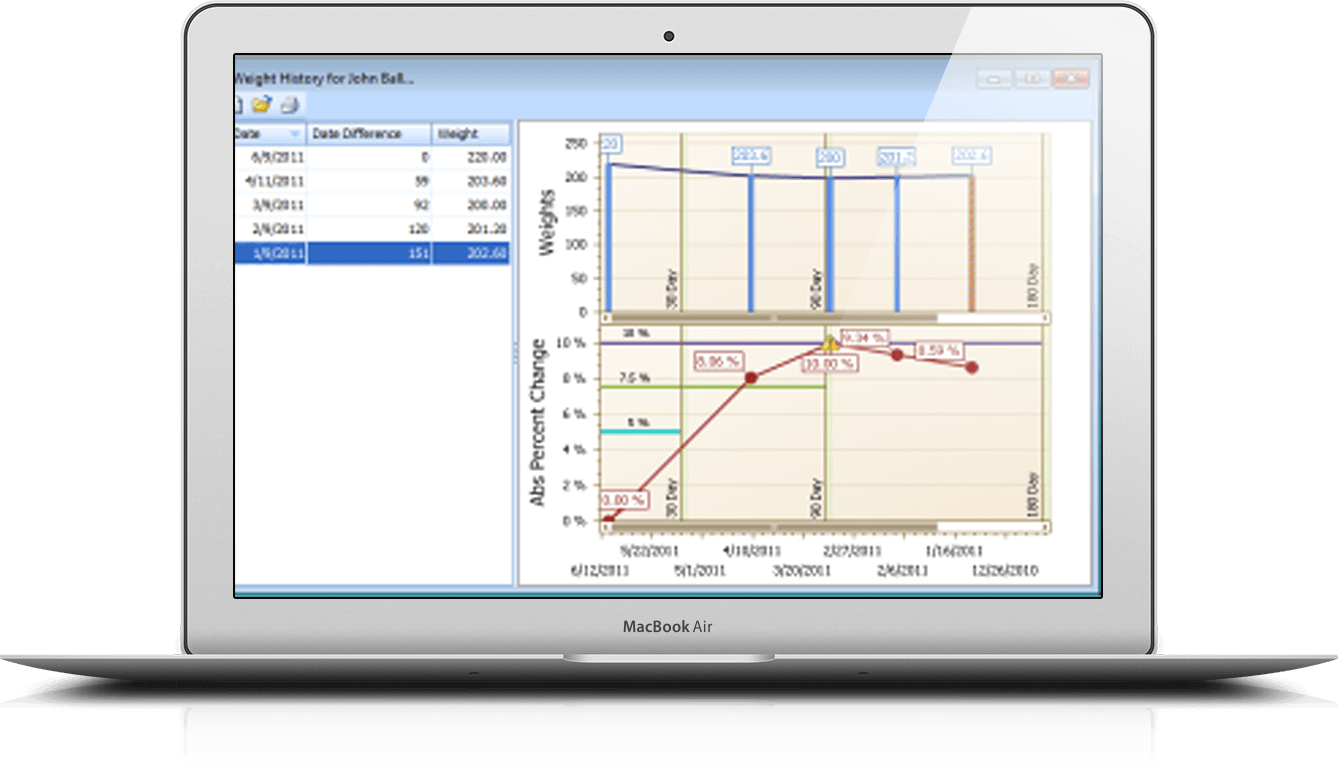Click right arrow of Weights chart scrollbar
This screenshot has height=771, width=1338.
[x=1046, y=318]
